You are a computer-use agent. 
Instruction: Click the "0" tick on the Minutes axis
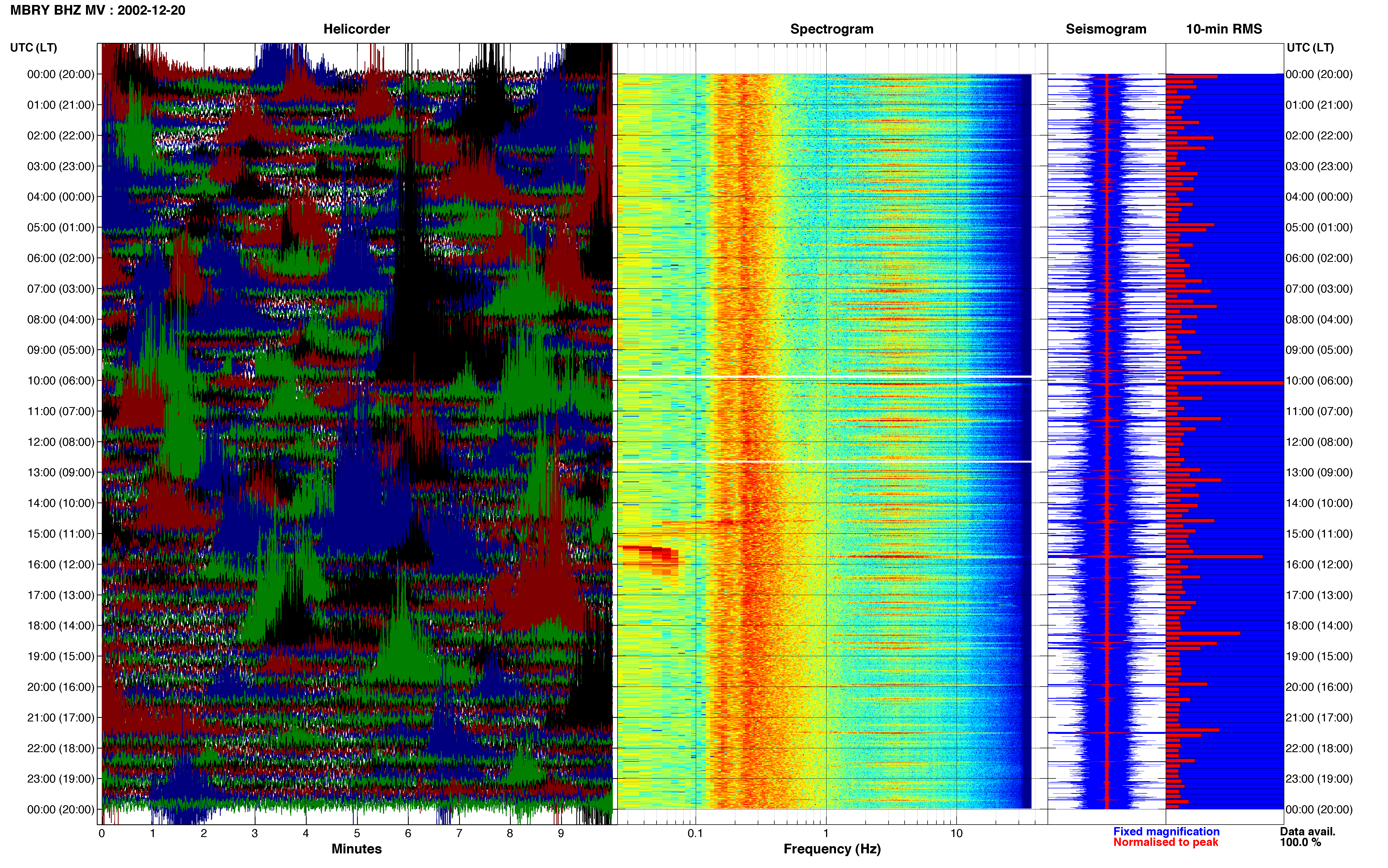[x=101, y=833]
